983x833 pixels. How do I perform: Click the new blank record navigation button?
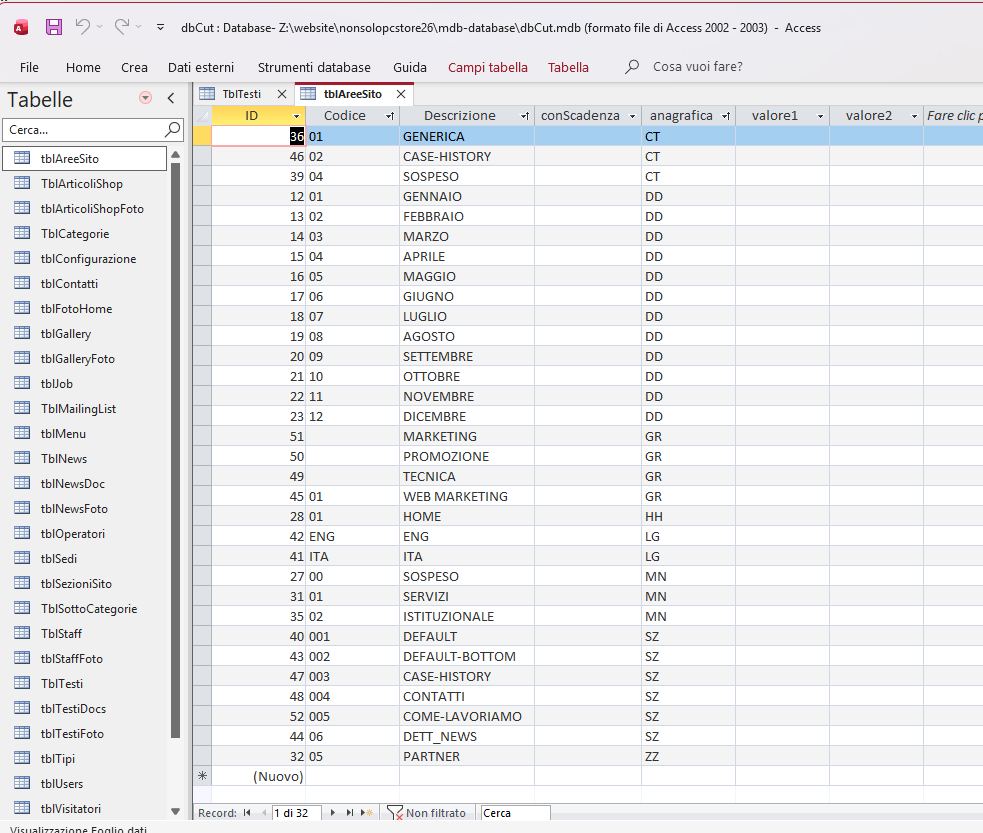367,813
